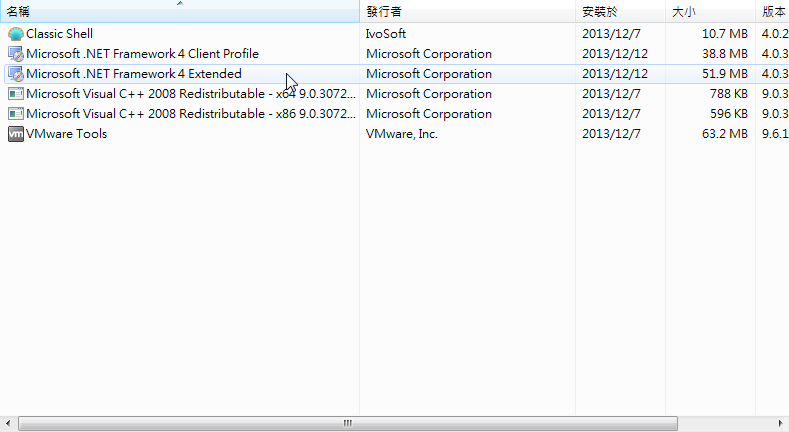This screenshot has height=432, width=789.
Task: Click the Classic Shell install date 2013/12/7
Action: click(x=611, y=34)
